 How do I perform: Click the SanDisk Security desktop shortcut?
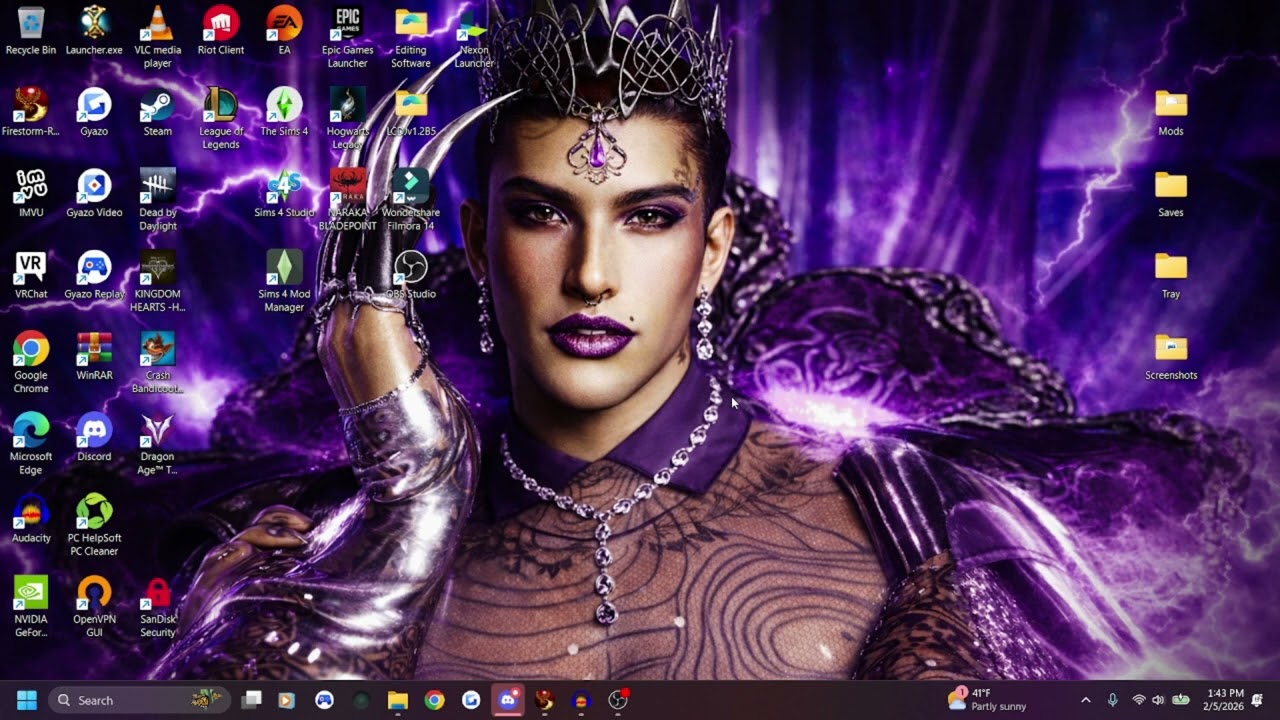[157, 606]
